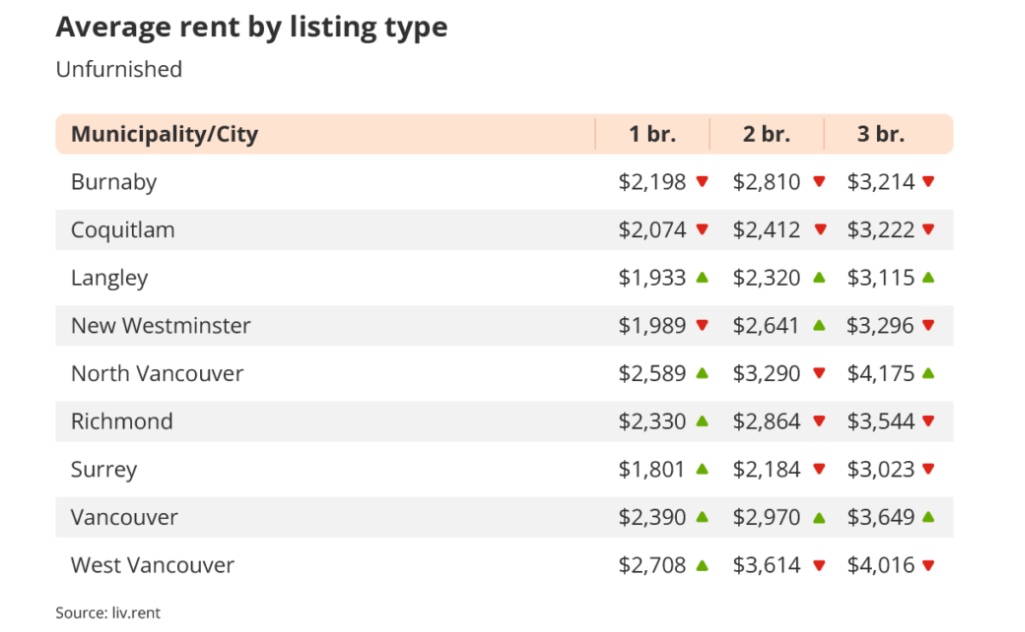Click the red down arrow beside Burnaby 1 br. rent
Screen dimensions: 1025x632
pyautogui.click(x=702, y=182)
